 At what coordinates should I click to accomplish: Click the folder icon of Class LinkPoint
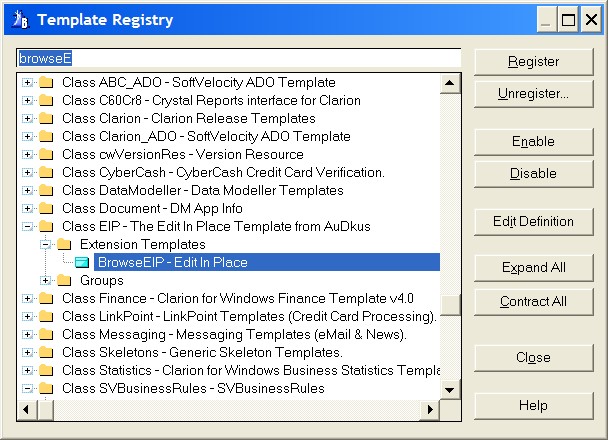(46, 316)
